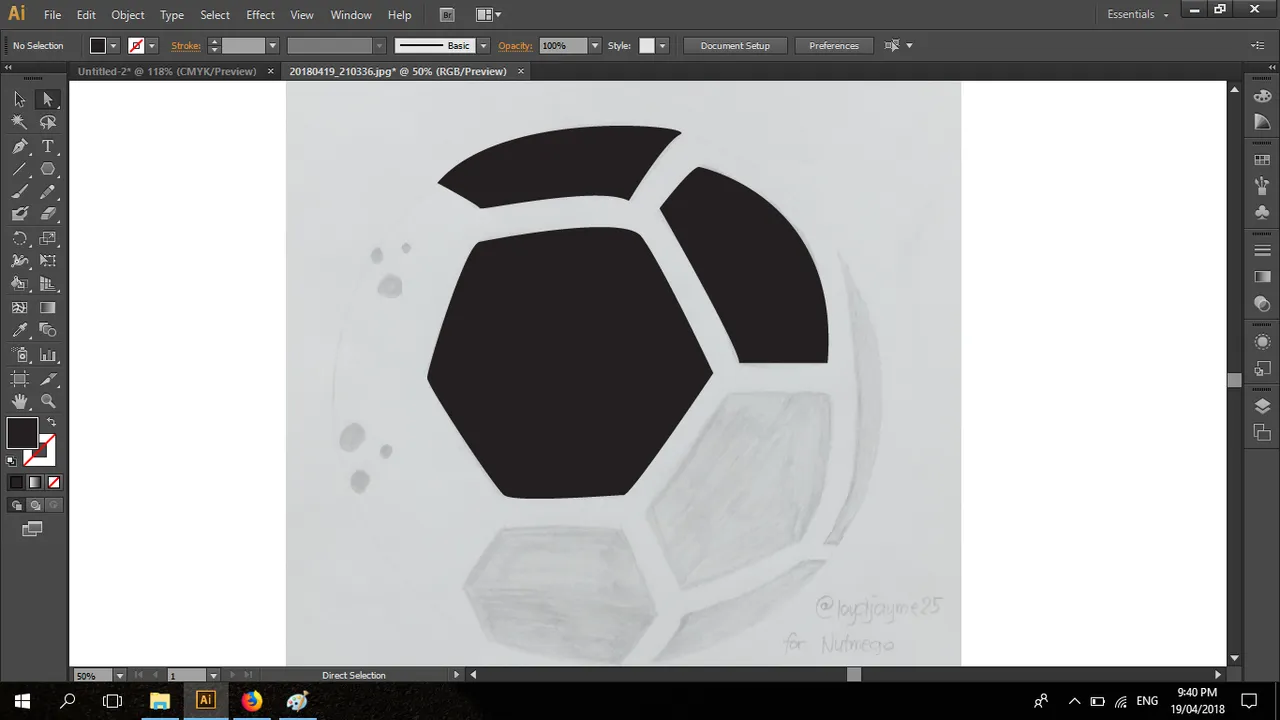The height and width of the screenshot is (720, 1280).
Task: Open the Basic brush definition dropdown
Action: tap(483, 46)
